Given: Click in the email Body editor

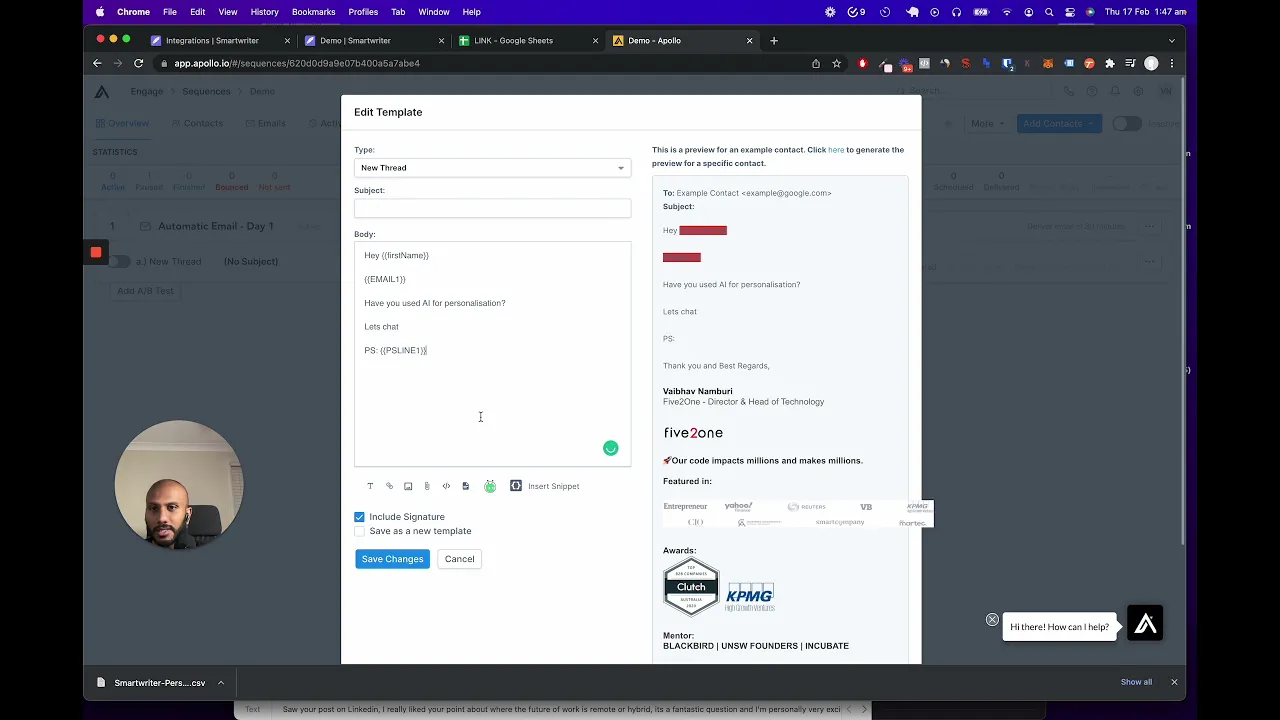Looking at the screenshot, I should click(492, 354).
